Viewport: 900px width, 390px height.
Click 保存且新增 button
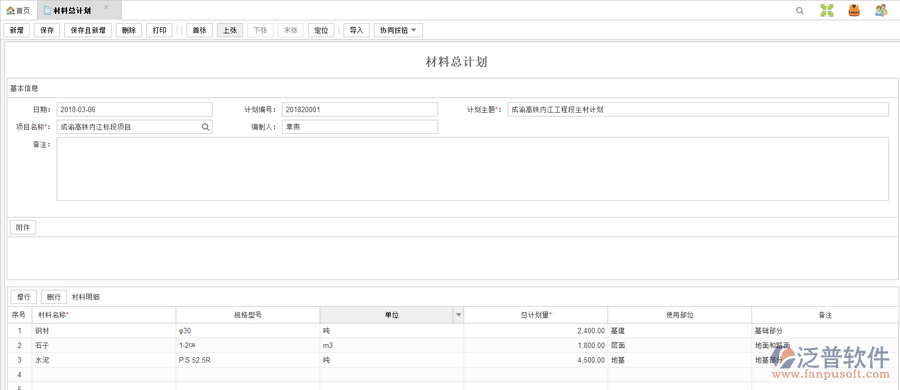click(x=88, y=30)
